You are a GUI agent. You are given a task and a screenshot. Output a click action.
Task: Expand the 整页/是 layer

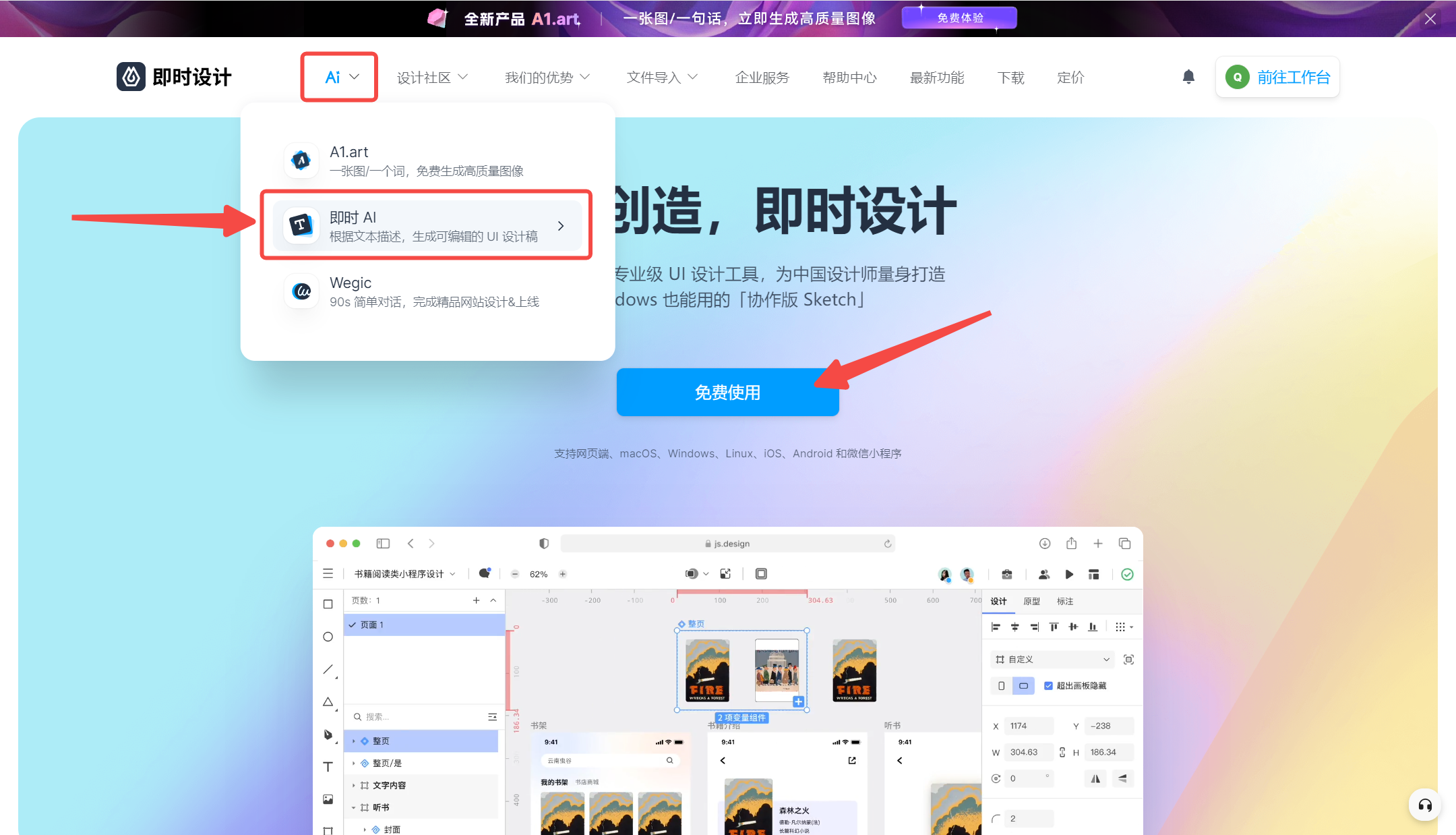353,764
